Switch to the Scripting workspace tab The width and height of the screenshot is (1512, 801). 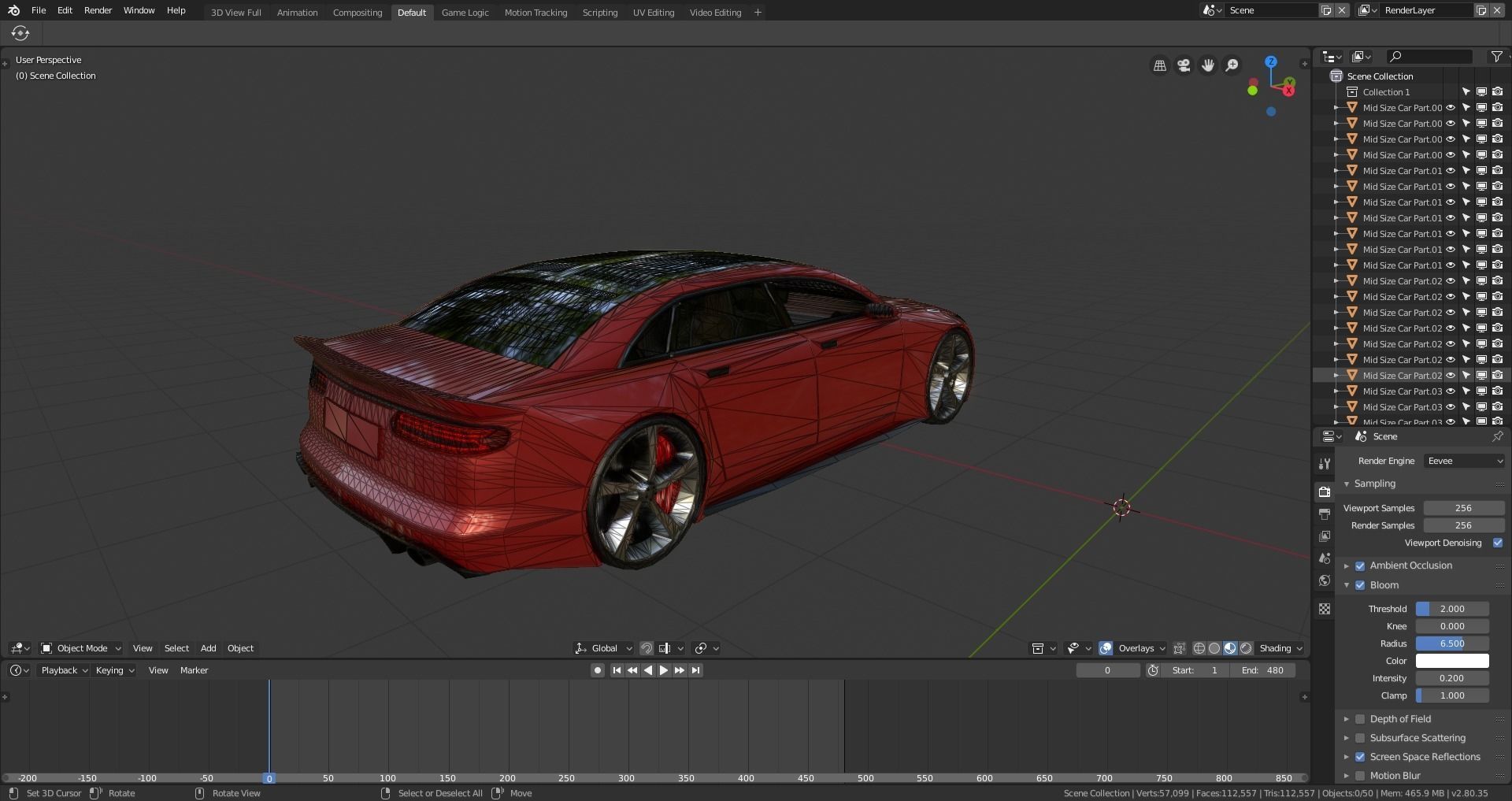click(x=600, y=13)
